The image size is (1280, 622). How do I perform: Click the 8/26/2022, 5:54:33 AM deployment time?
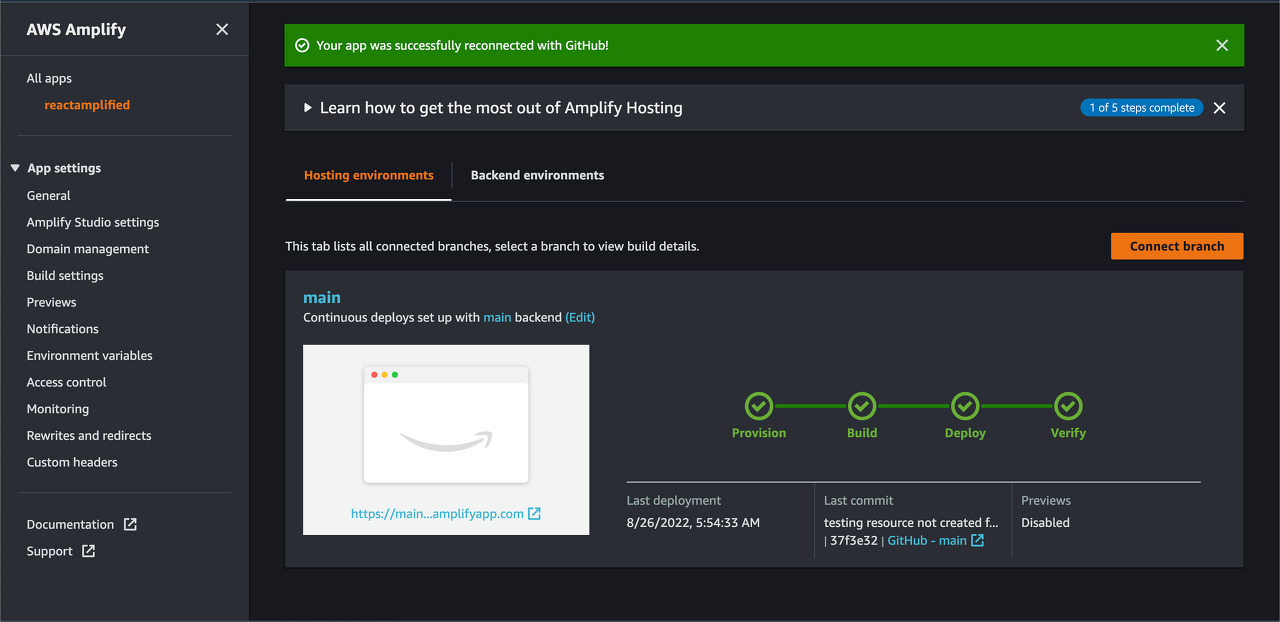point(693,522)
